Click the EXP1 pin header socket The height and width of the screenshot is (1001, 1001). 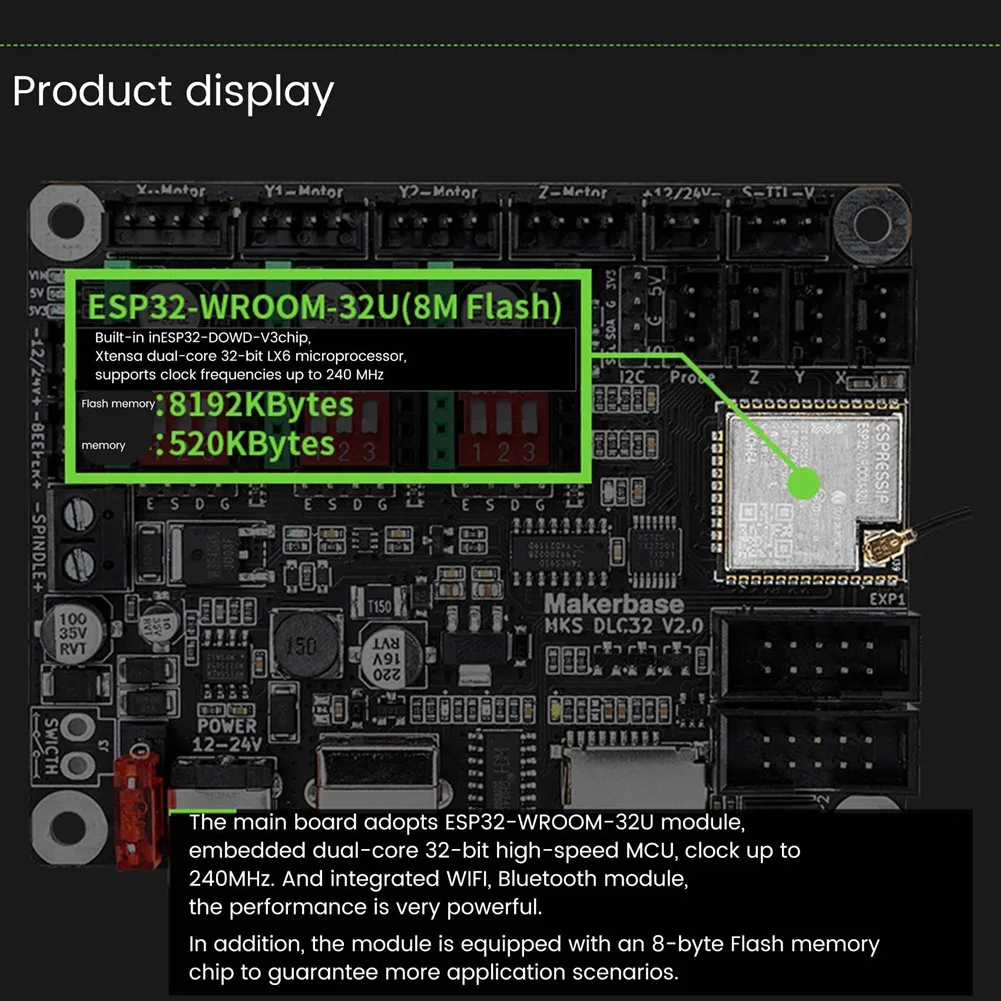pos(815,654)
